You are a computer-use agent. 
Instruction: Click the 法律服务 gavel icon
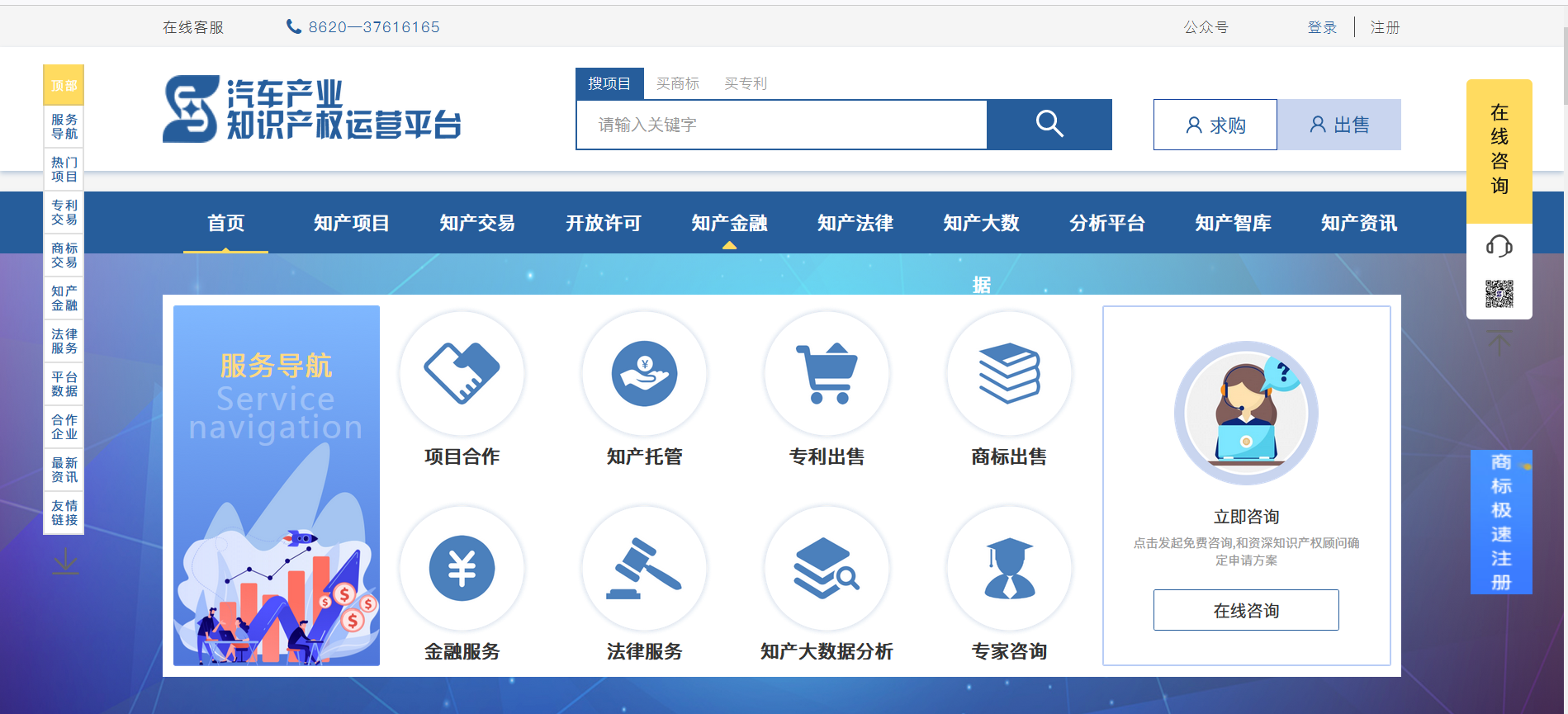click(644, 569)
